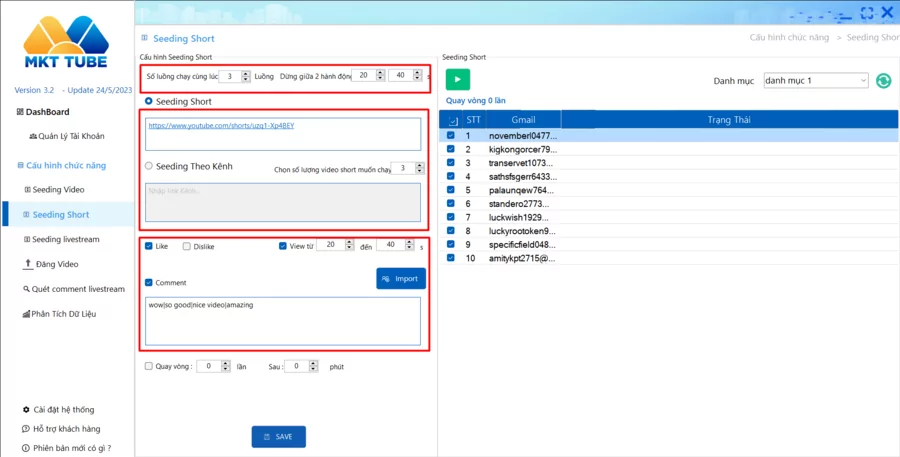900x457 pixels.
Task: Click the short video count stepper
Action: click(x=420, y=168)
